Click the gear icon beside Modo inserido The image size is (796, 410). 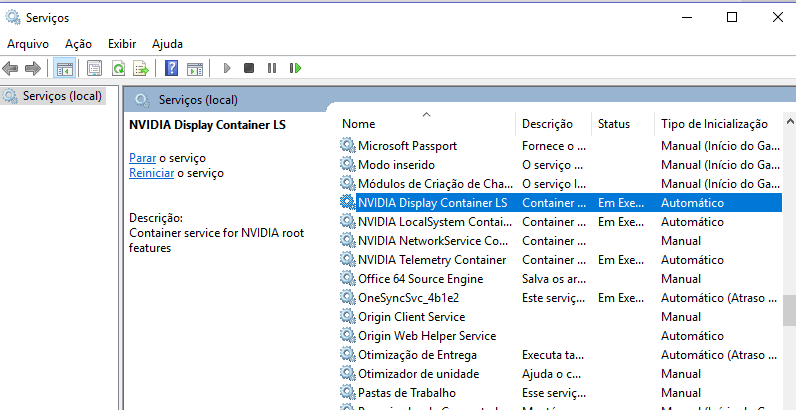click(x=347, y=165)
